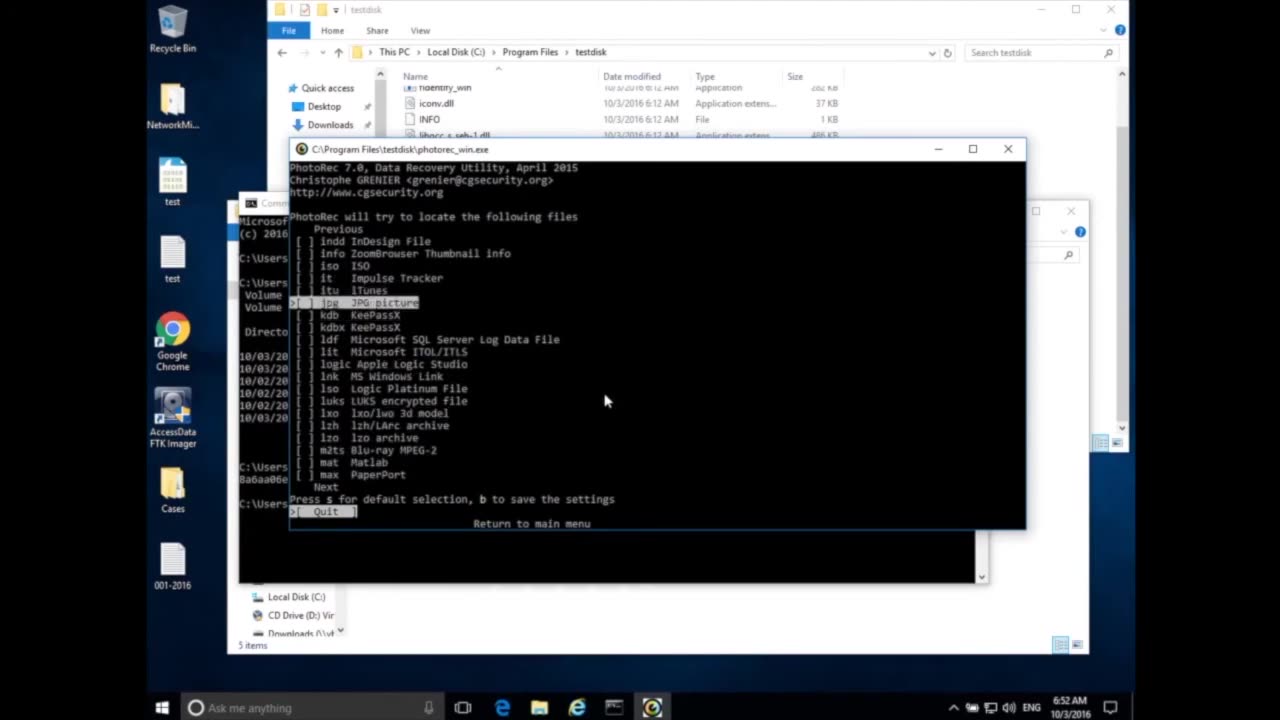The width and height of the screenshot is (1280, 720).
Task: Click the volume icon in system tray
Action: 1009,708
